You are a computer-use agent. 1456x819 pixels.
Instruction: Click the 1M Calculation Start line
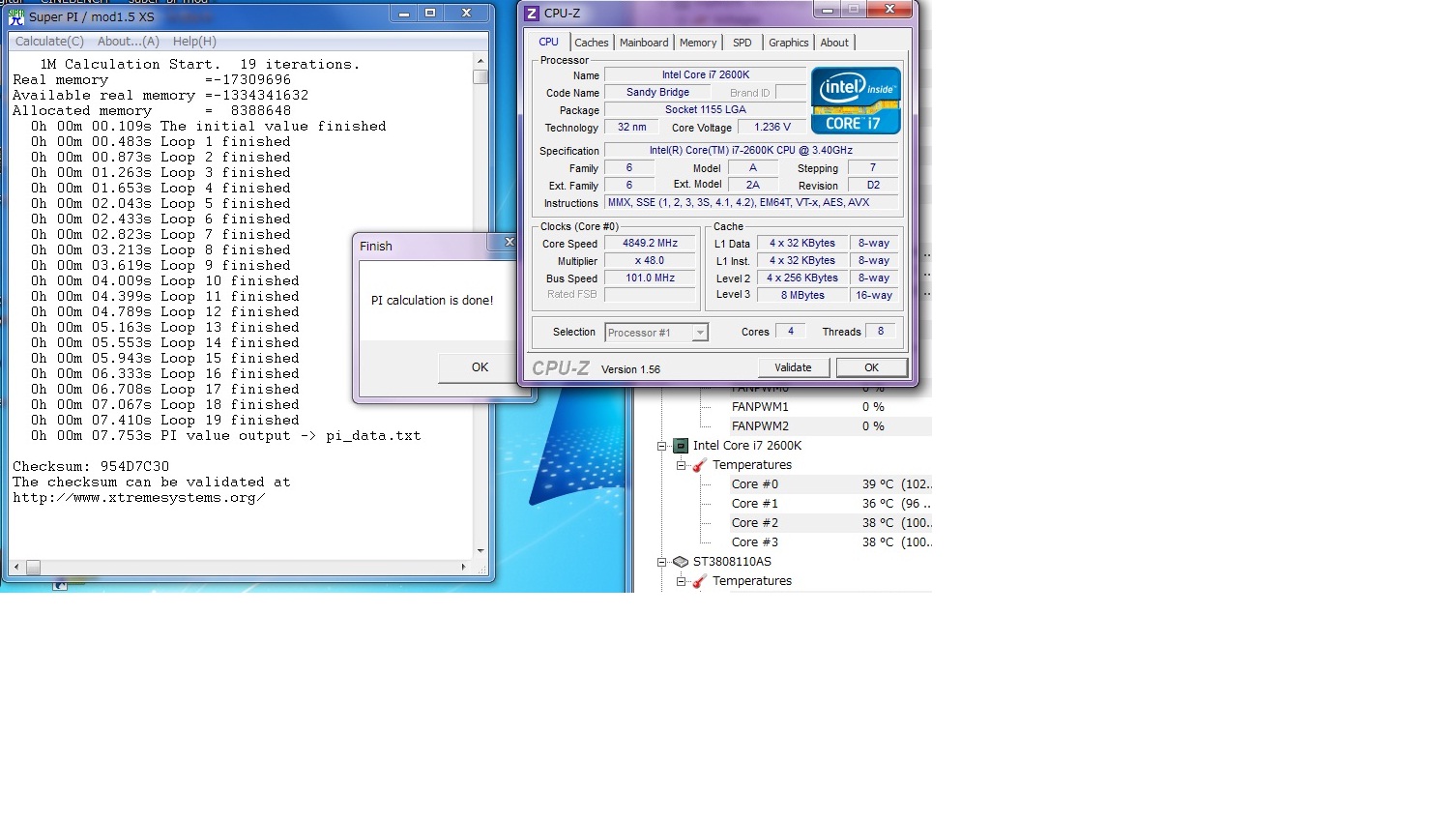(x=199, y=65)
